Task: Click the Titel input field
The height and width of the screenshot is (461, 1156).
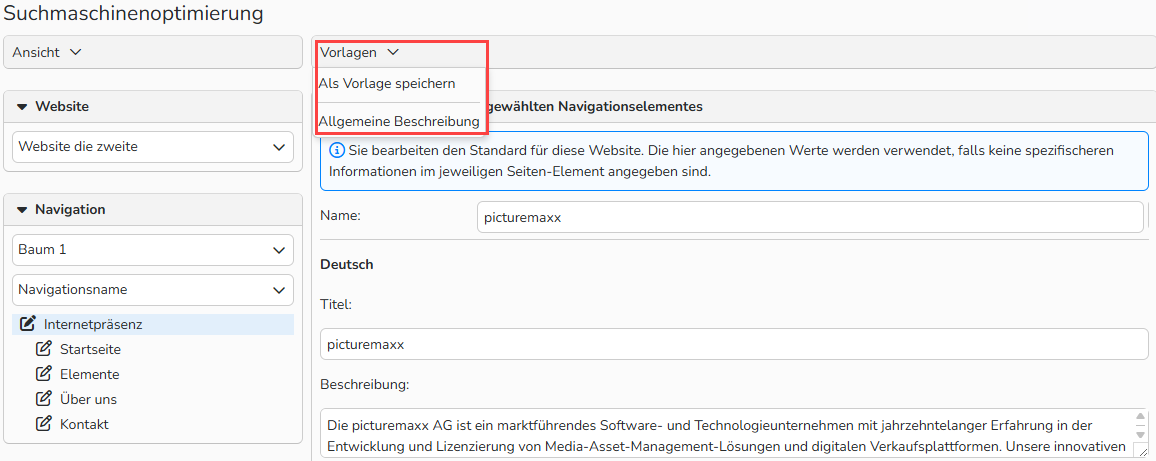Action: 734,344
